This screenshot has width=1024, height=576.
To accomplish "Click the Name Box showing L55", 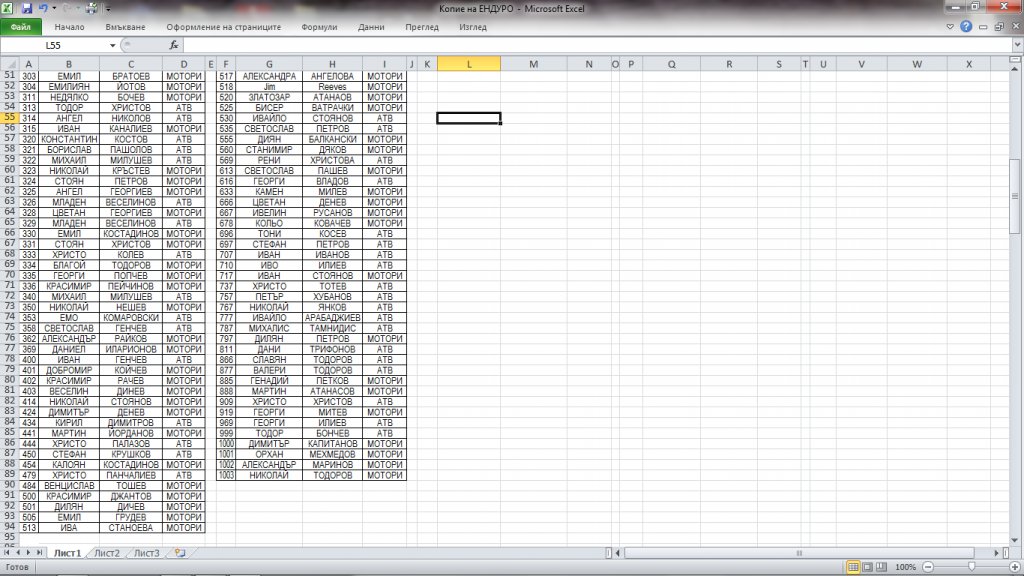I will (54, 45).
